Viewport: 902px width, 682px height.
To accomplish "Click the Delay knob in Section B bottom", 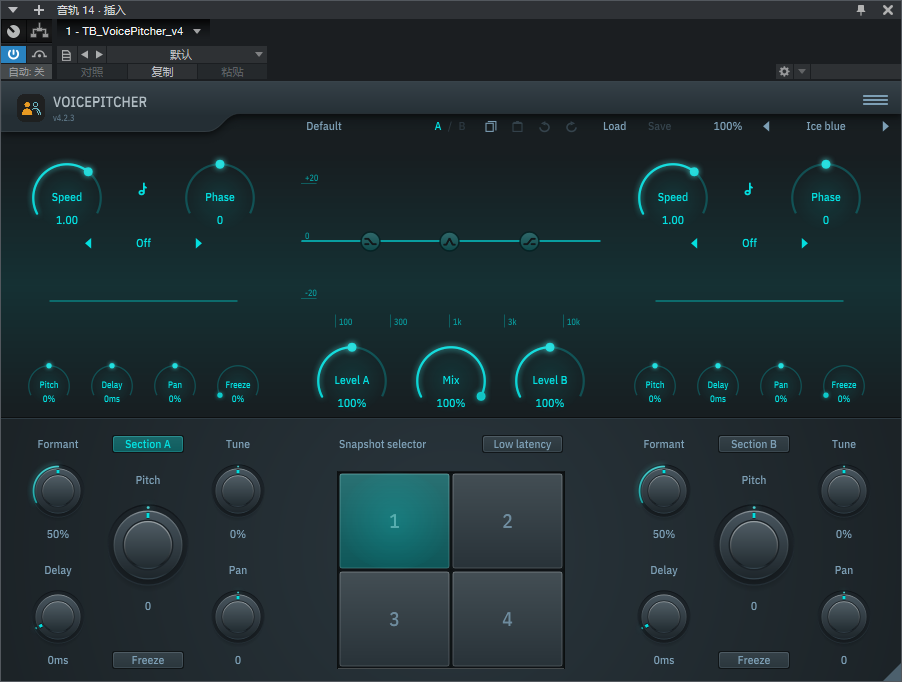I will [x=663, y=616].
